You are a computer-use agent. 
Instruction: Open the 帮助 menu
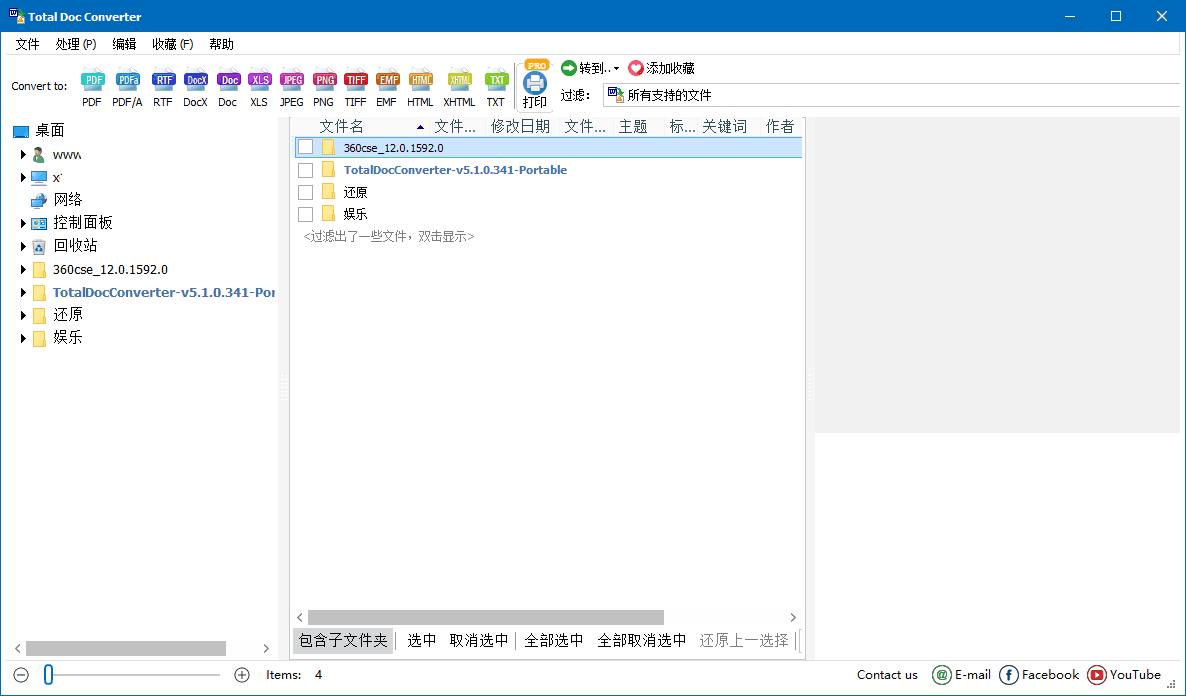pyautogui.click(x=221, y=44)
